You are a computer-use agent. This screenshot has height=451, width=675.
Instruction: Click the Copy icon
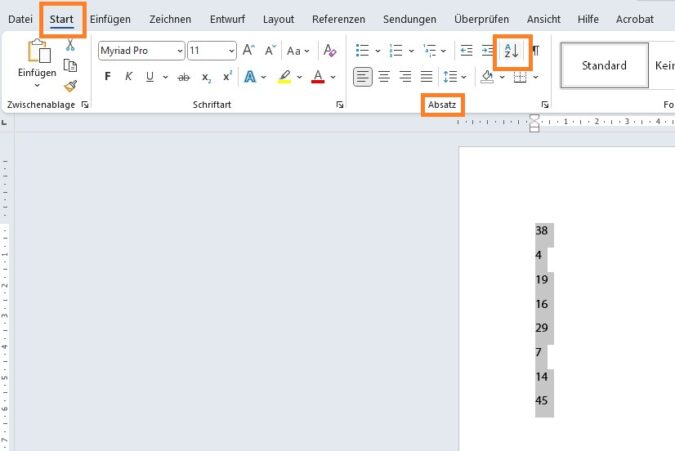point(70,66)
